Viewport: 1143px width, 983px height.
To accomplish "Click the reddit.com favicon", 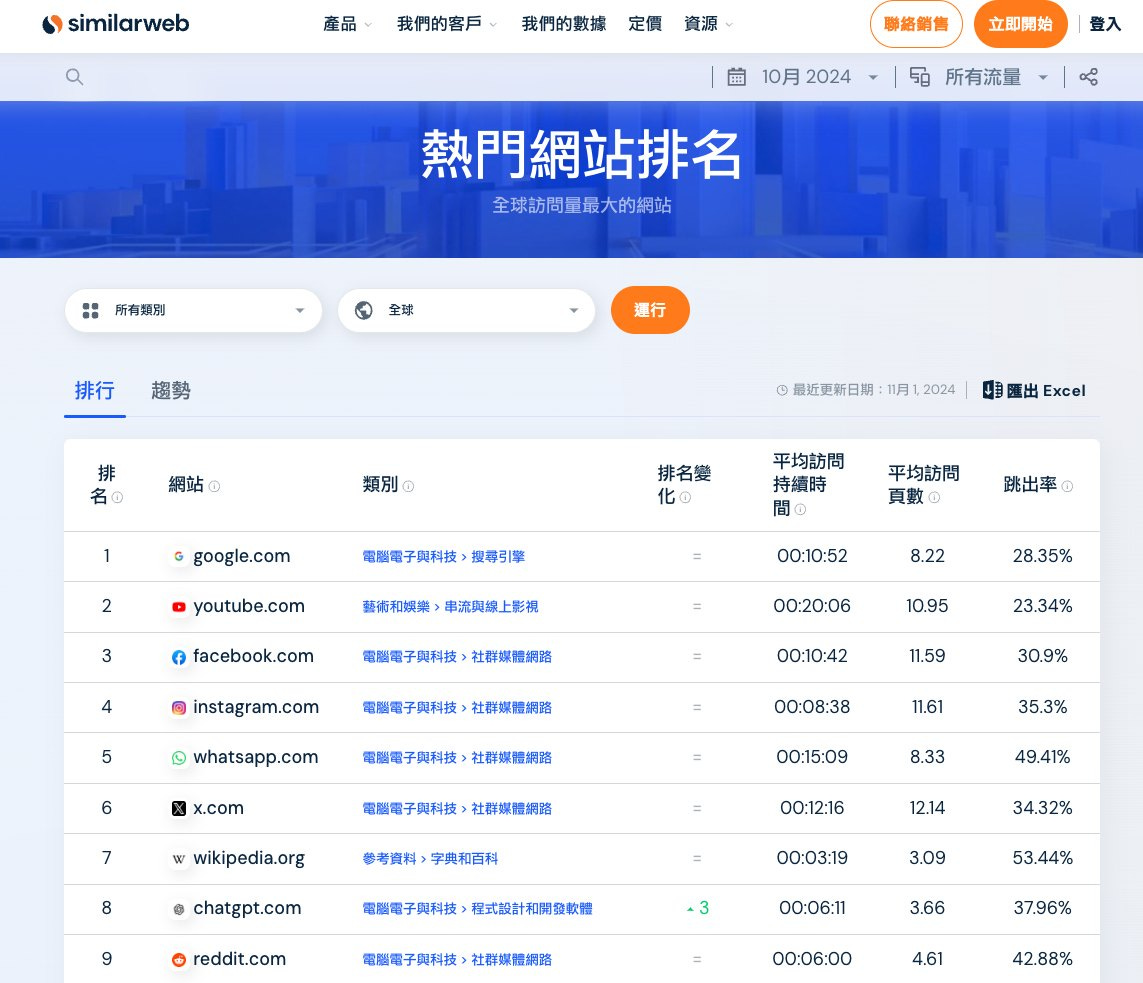I will [179, 960].
